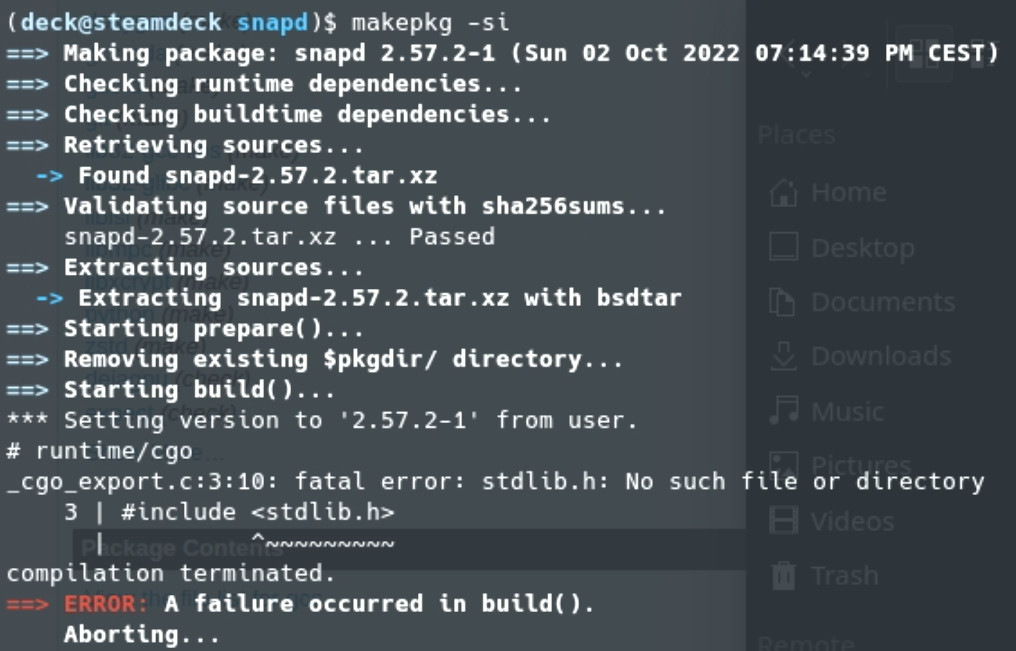Open the Home folder label
The image size is (1016, 651).
848,192
